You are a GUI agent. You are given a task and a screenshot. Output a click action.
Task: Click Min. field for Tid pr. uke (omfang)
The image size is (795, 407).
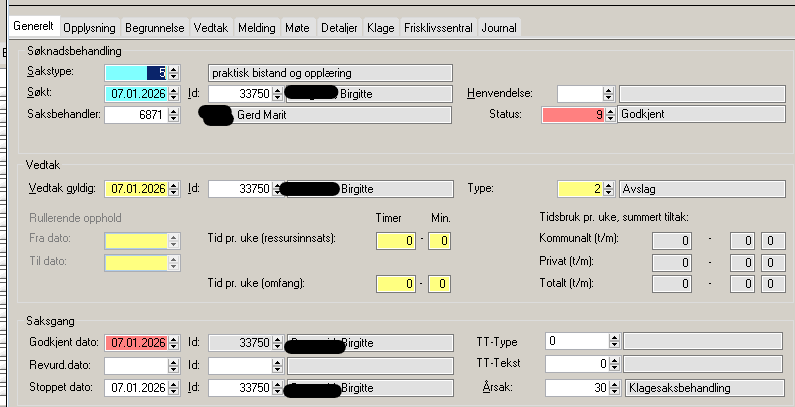pyautogui.click(x=439, y=284)
